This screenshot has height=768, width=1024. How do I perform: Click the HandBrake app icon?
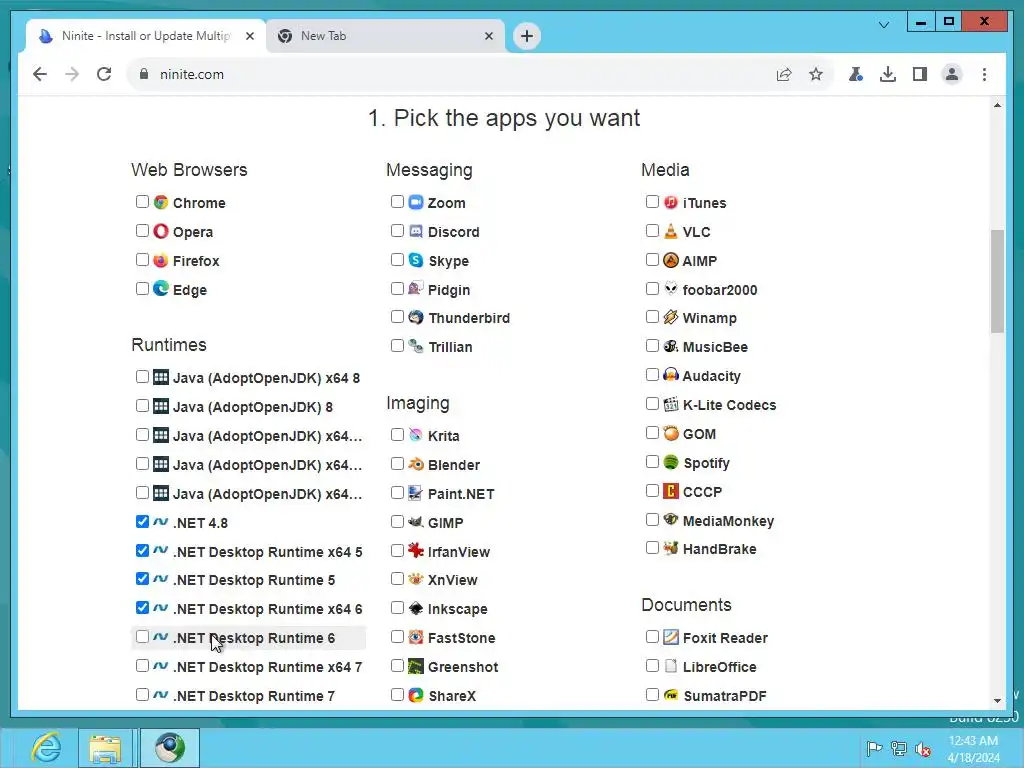671,549
